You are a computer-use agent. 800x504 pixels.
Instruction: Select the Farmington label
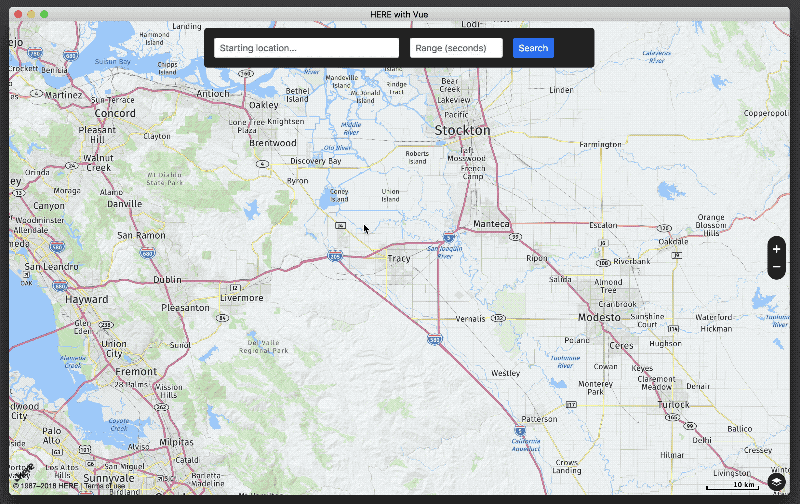click(601, 144)
